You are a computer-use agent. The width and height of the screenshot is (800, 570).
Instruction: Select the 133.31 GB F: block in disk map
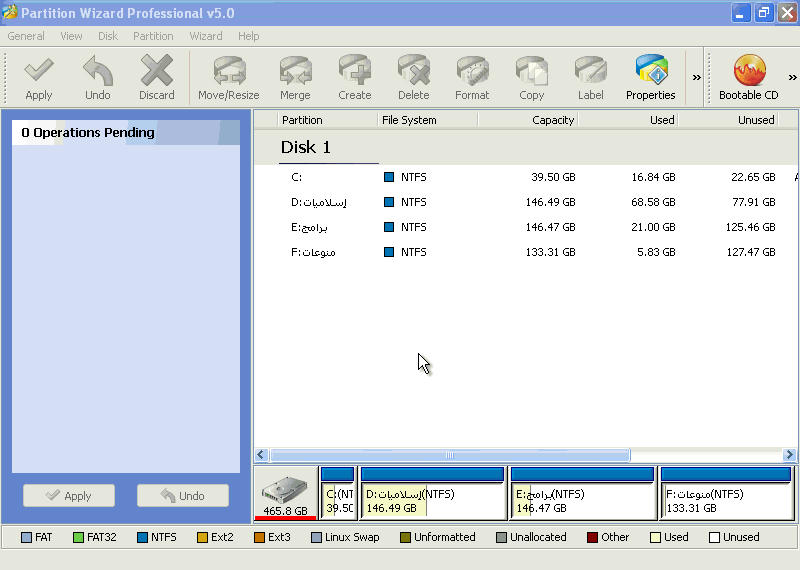click(x=726, y=493)
